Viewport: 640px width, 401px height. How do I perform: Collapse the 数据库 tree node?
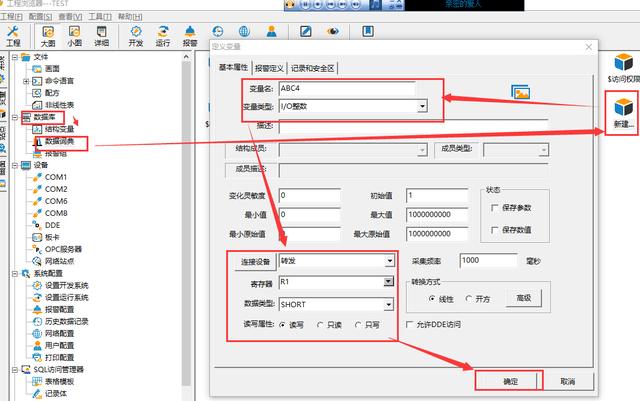point(15,117)
